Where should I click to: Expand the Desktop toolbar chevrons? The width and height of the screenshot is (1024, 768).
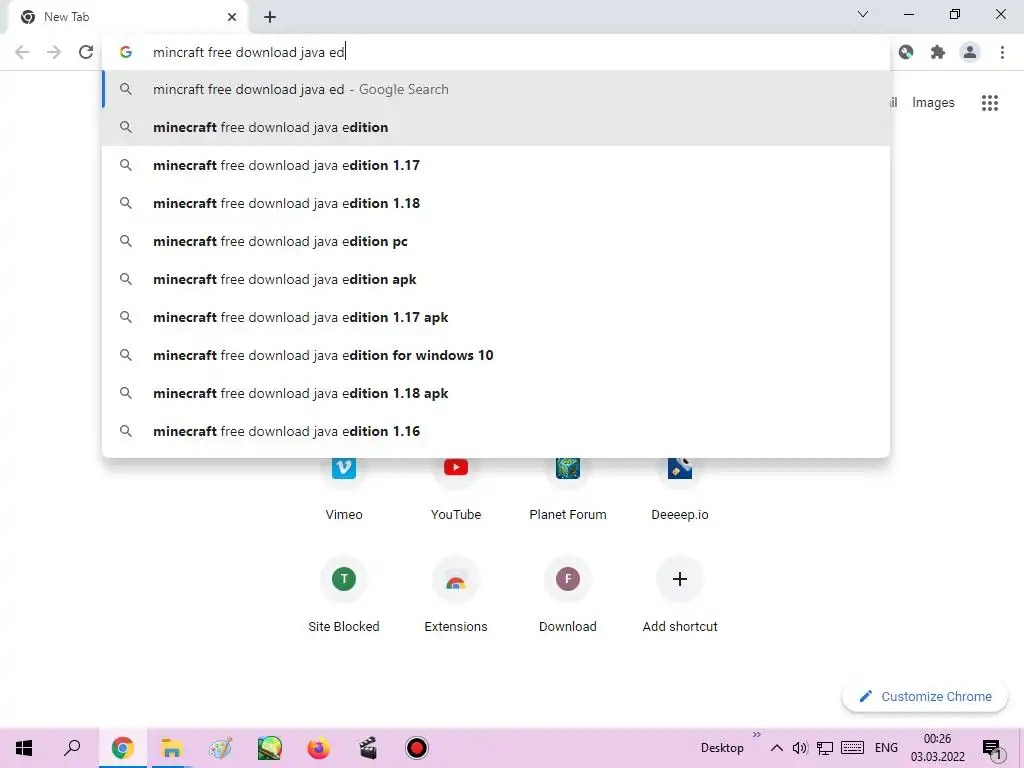click(757, 735)
